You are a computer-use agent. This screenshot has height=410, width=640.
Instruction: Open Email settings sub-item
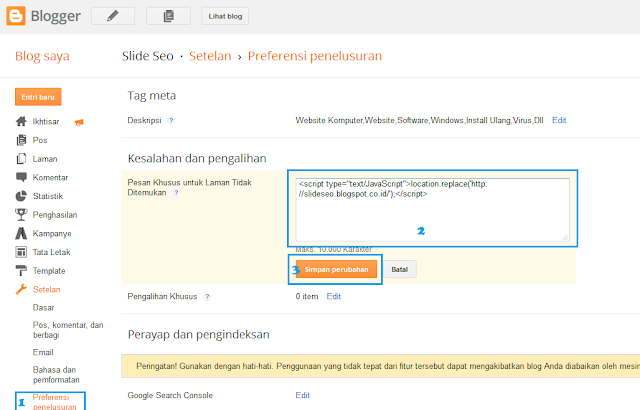tap(43, 352)
